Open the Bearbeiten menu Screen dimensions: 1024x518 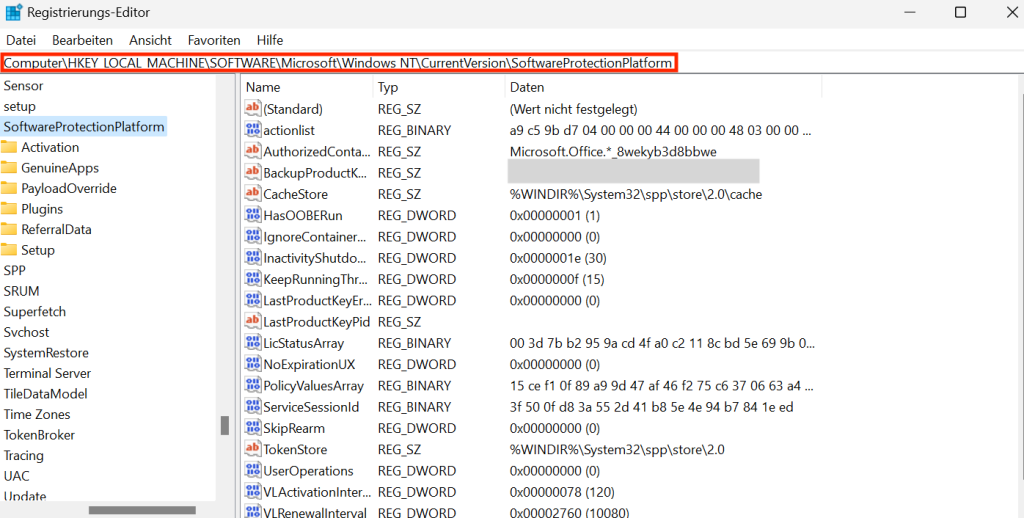82,40
